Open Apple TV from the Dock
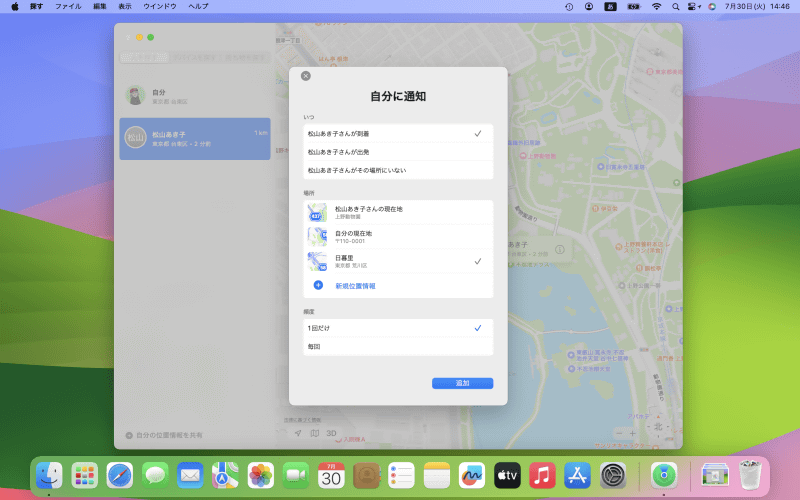 click(x=507, y=476)
